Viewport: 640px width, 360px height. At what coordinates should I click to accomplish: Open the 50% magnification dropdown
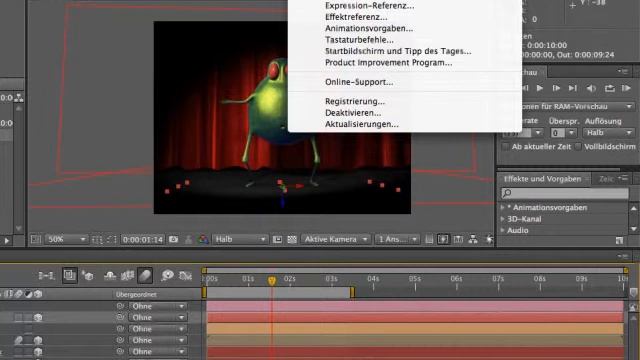66,239
